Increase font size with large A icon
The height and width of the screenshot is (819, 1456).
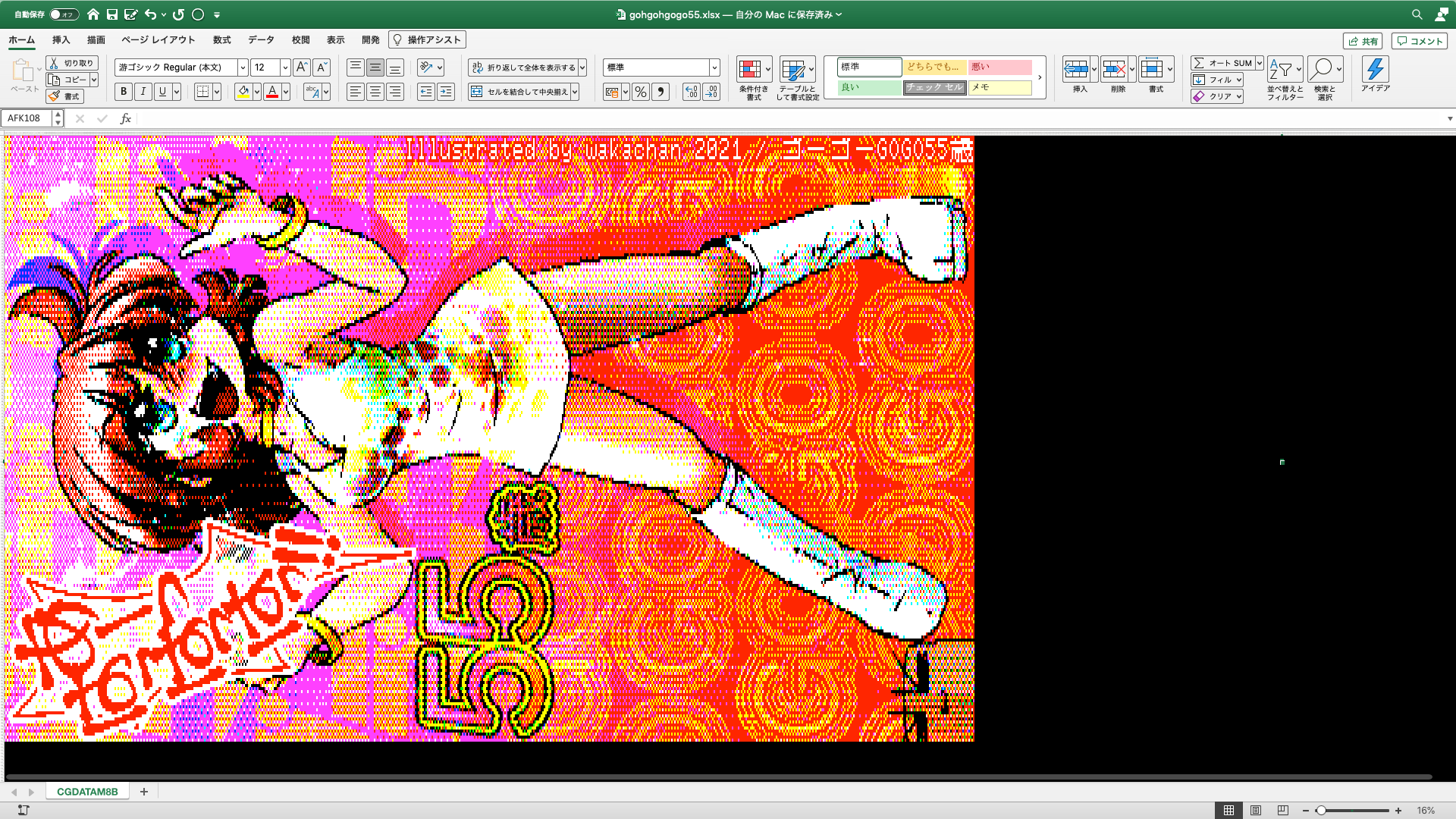(301, 67)
